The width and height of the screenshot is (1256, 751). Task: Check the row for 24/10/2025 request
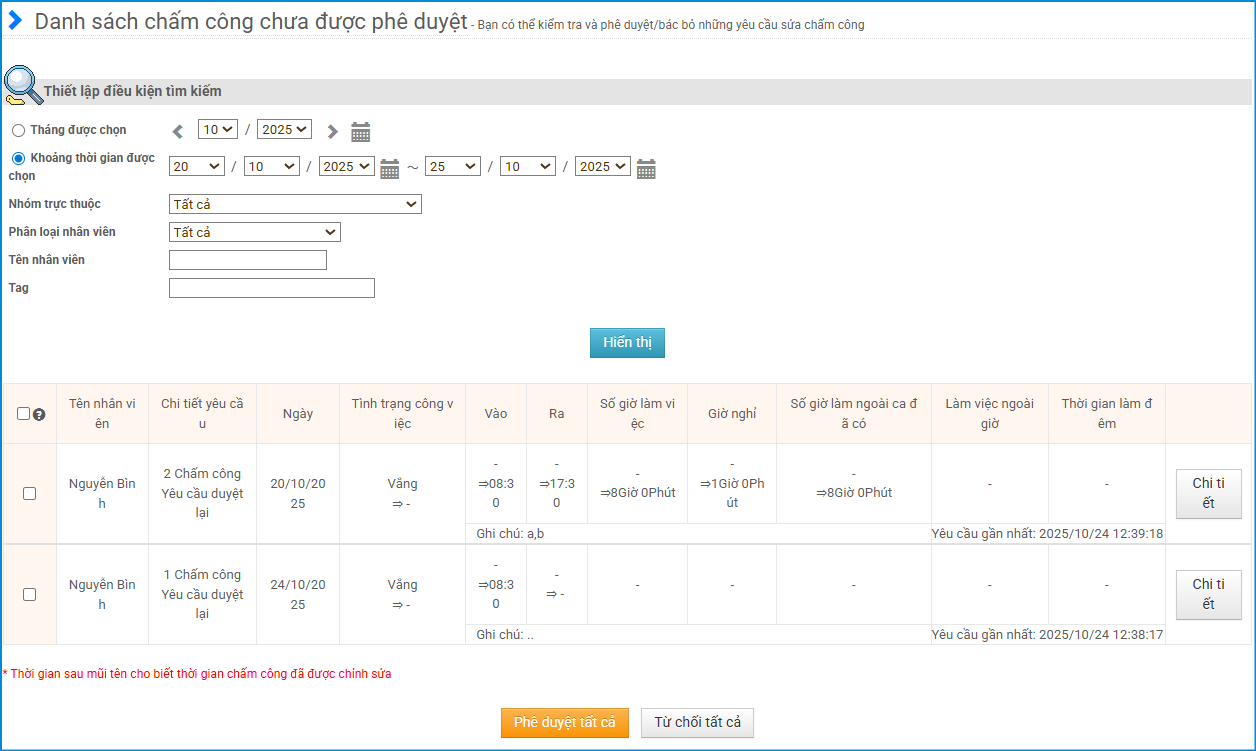pyautogui.click(x=29, y=594)
